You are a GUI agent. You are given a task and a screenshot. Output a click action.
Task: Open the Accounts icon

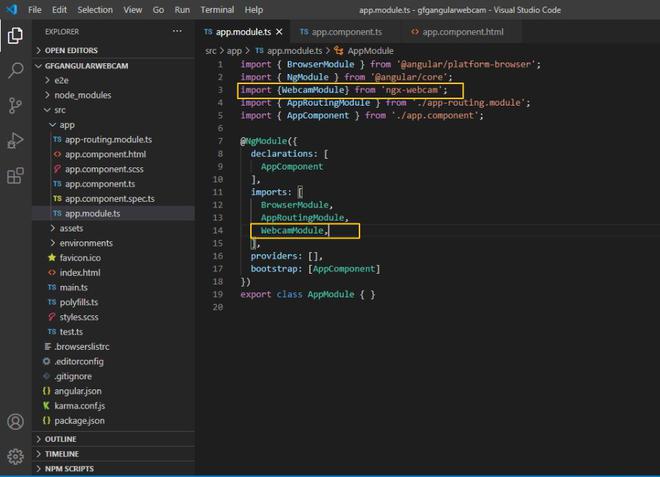pos(15,422)
